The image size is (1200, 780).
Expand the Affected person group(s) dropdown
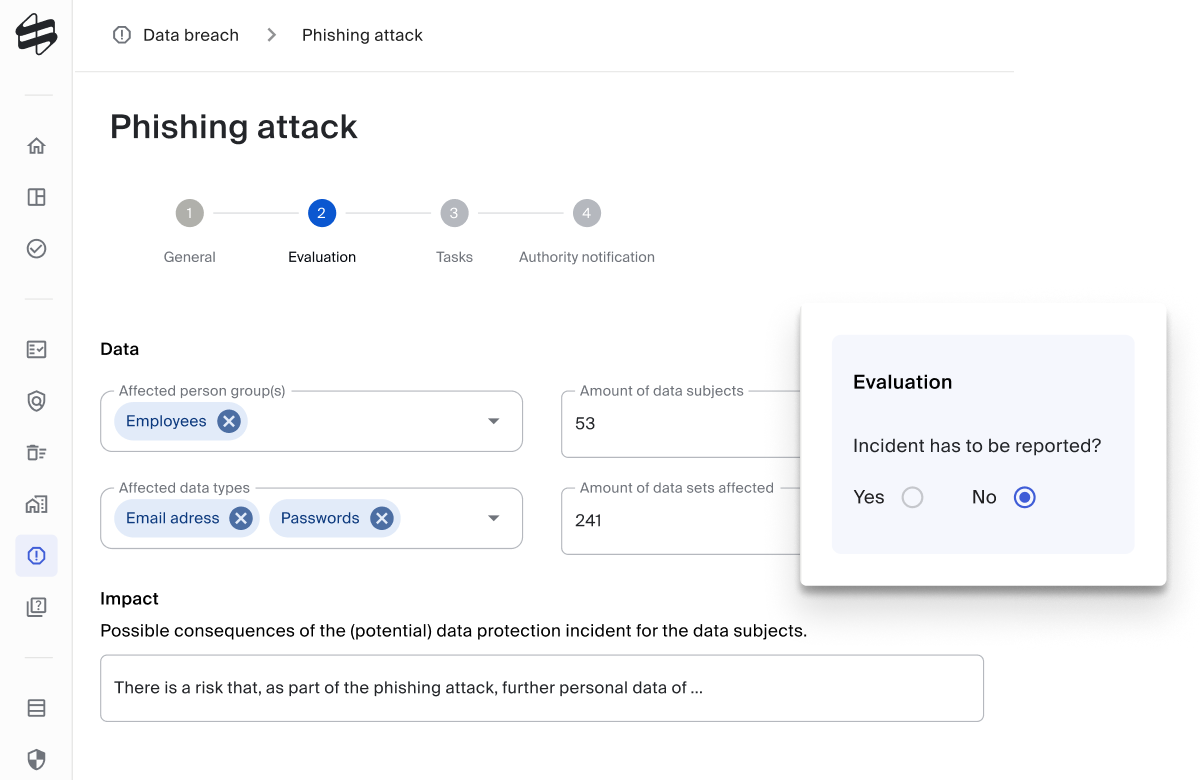pos(494,421)
